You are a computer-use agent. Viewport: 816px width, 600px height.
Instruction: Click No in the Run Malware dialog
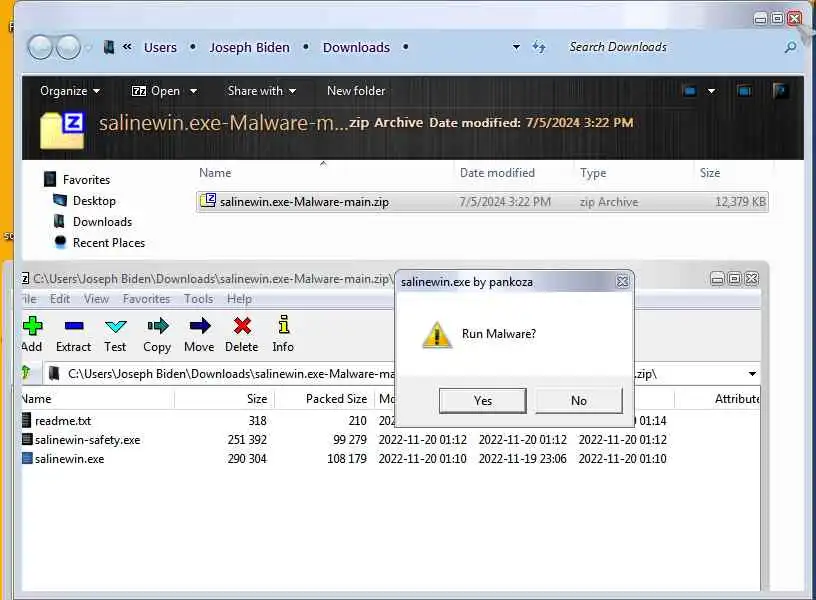(x=579, y=401)
